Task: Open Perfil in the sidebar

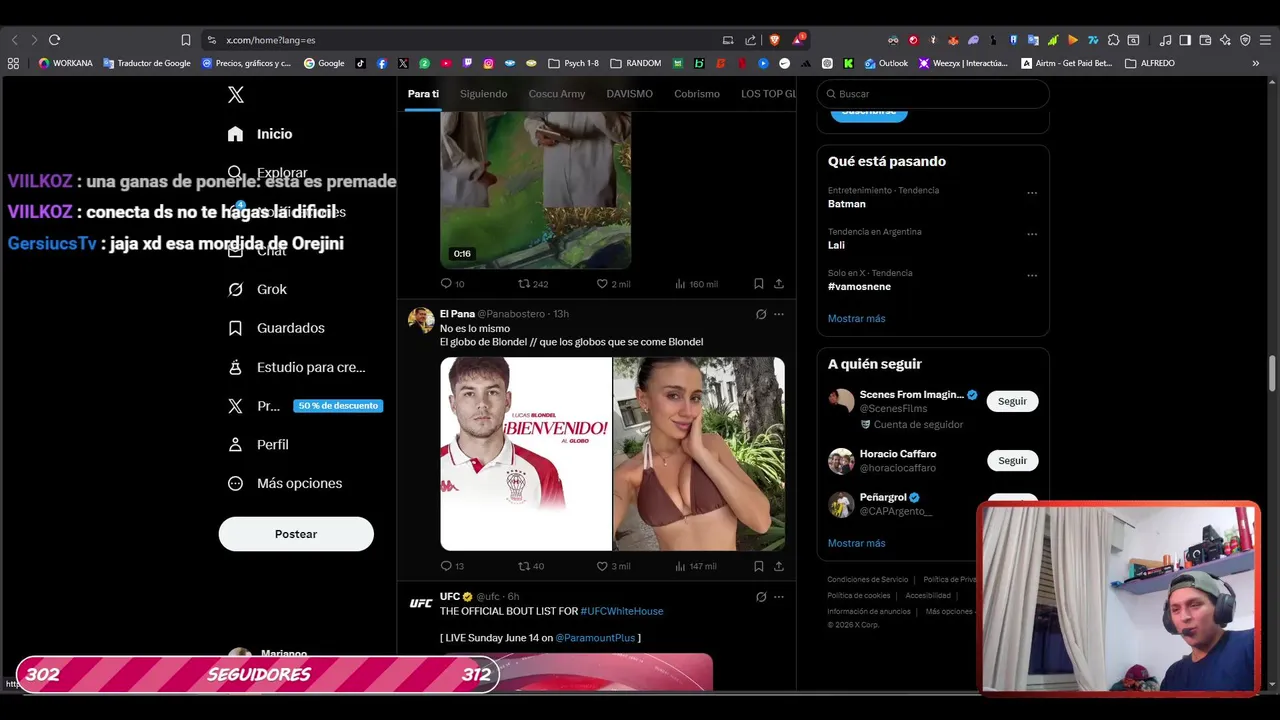Action: 258,444
